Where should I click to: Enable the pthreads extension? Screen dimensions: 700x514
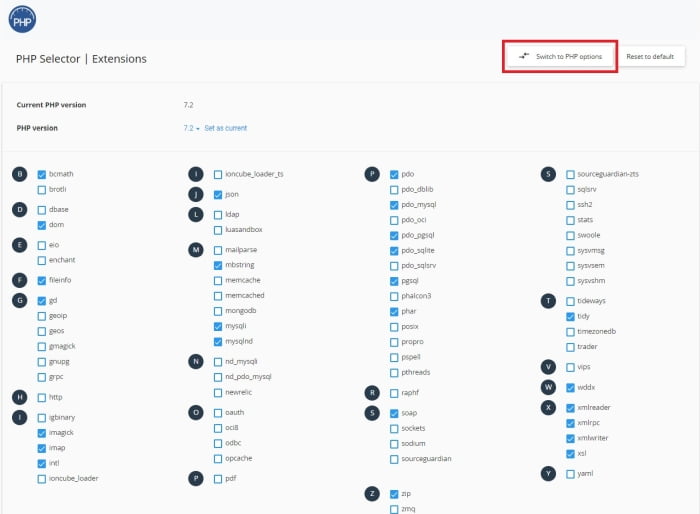coord(394,373)
